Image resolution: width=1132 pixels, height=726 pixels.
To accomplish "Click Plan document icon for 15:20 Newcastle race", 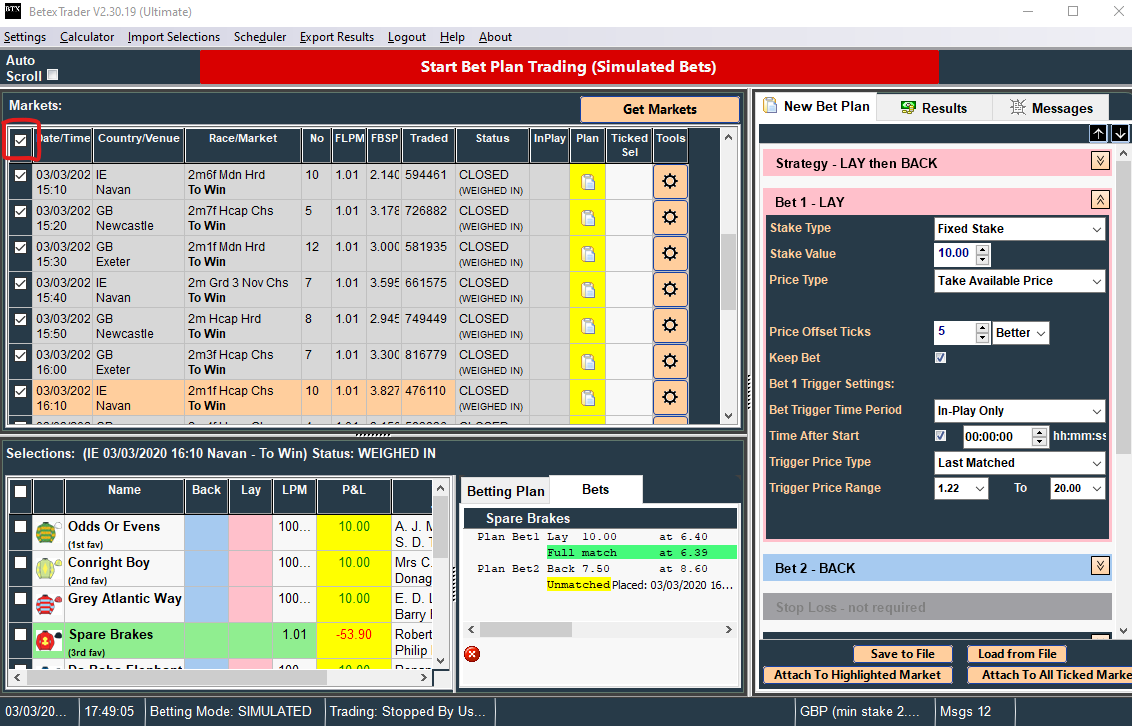I will [587, 218].
